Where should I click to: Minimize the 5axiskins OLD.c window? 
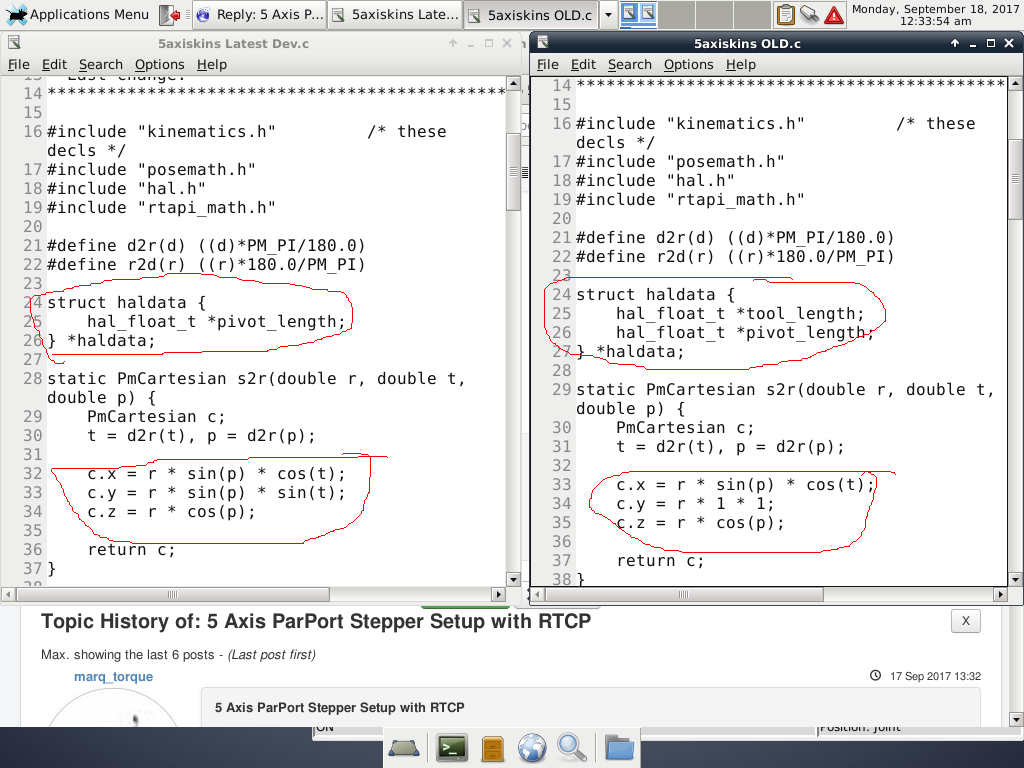point(973,44)
